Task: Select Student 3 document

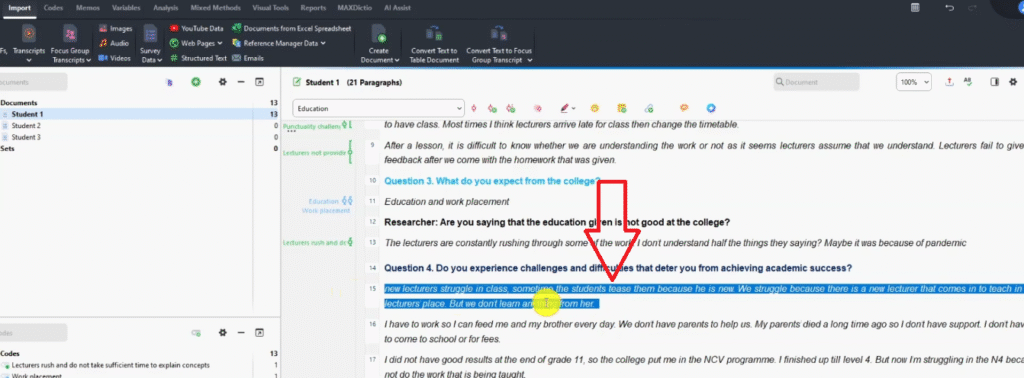Action: (x=140, y=137)
